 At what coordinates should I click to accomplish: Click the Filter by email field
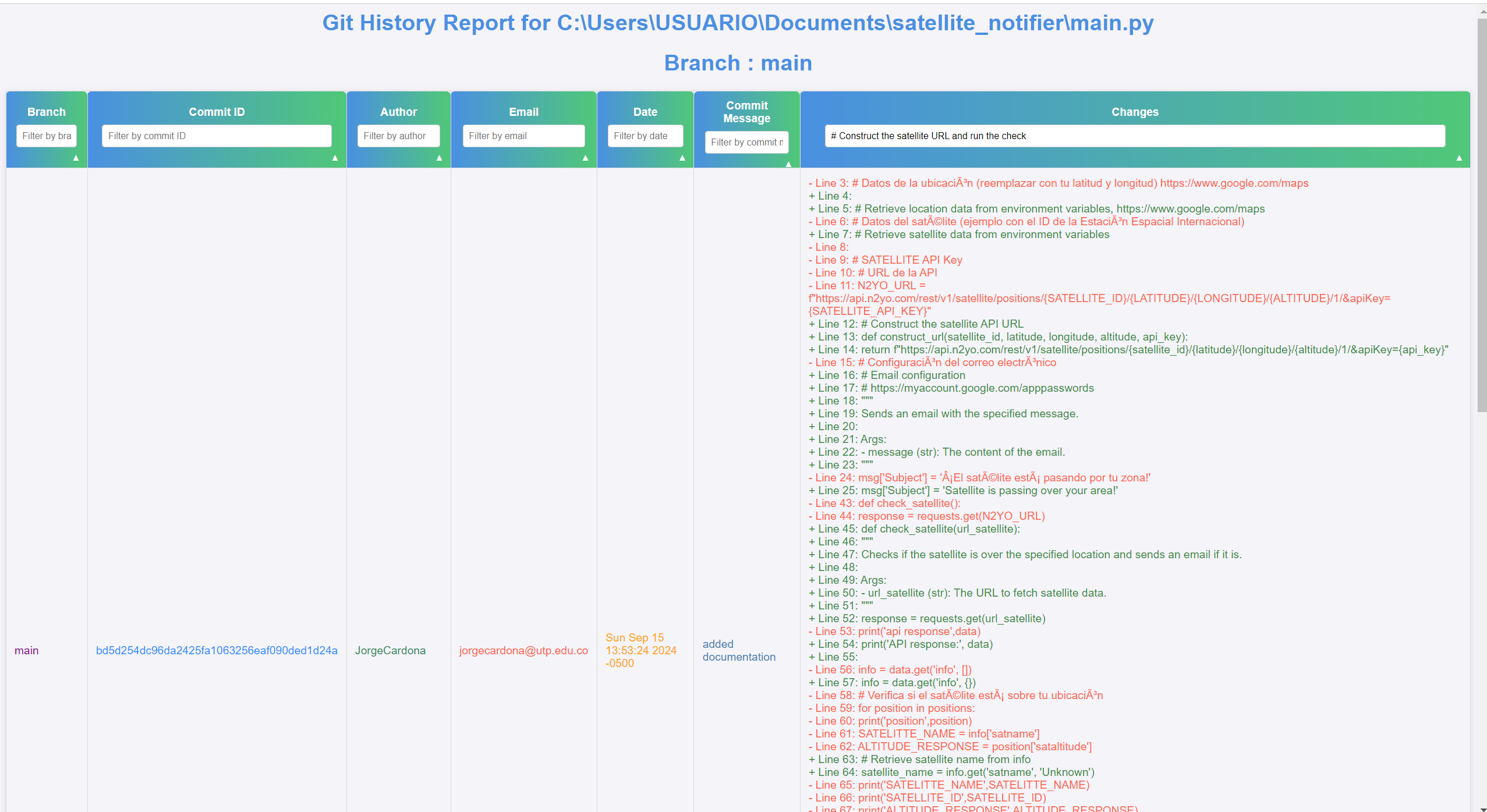(x=523, y=135)
